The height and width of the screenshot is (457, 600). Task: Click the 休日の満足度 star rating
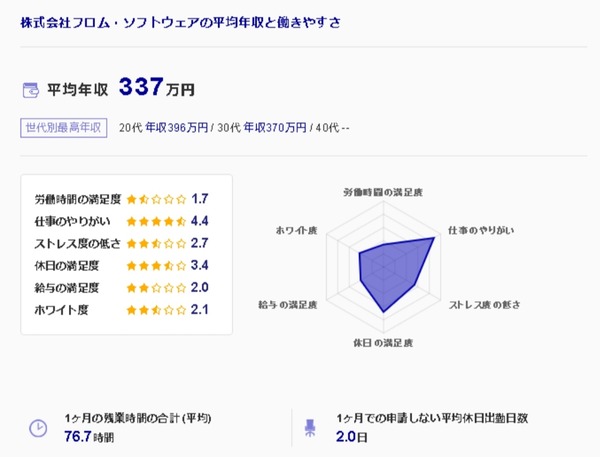point(156,265)
